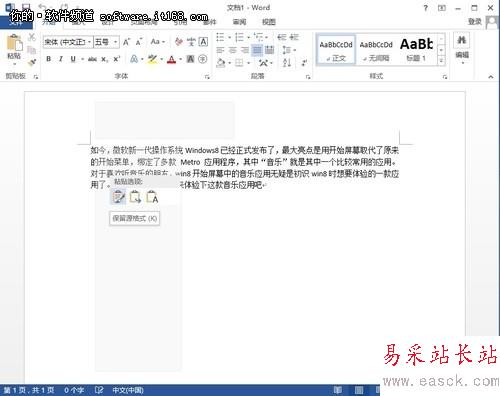This screenshot has width=500, height=396.
Task: Click the Clear Formatting eraser icon
Action: (178, 42)
